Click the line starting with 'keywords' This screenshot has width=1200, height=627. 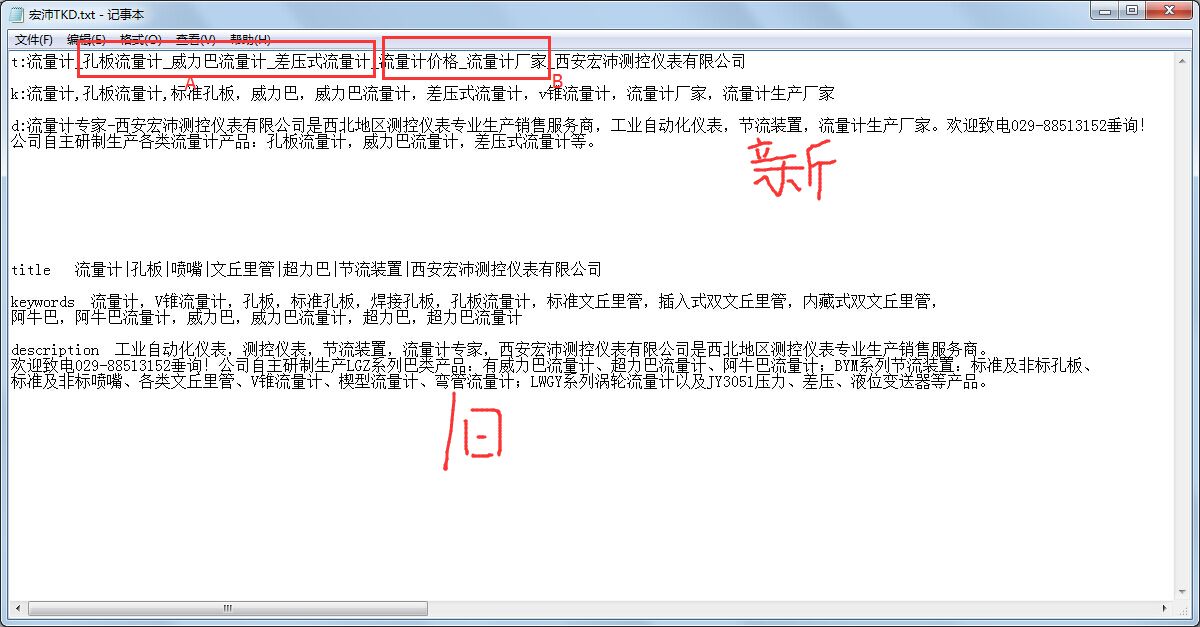(474, 301)
